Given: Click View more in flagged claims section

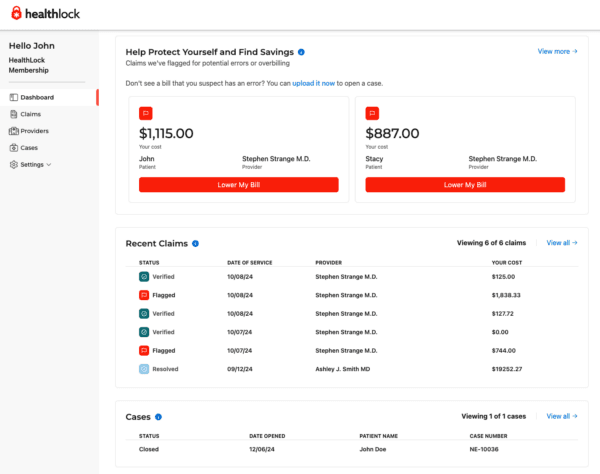Looking at the screenshot, I should pyautogui.click(x=557, y=51).
